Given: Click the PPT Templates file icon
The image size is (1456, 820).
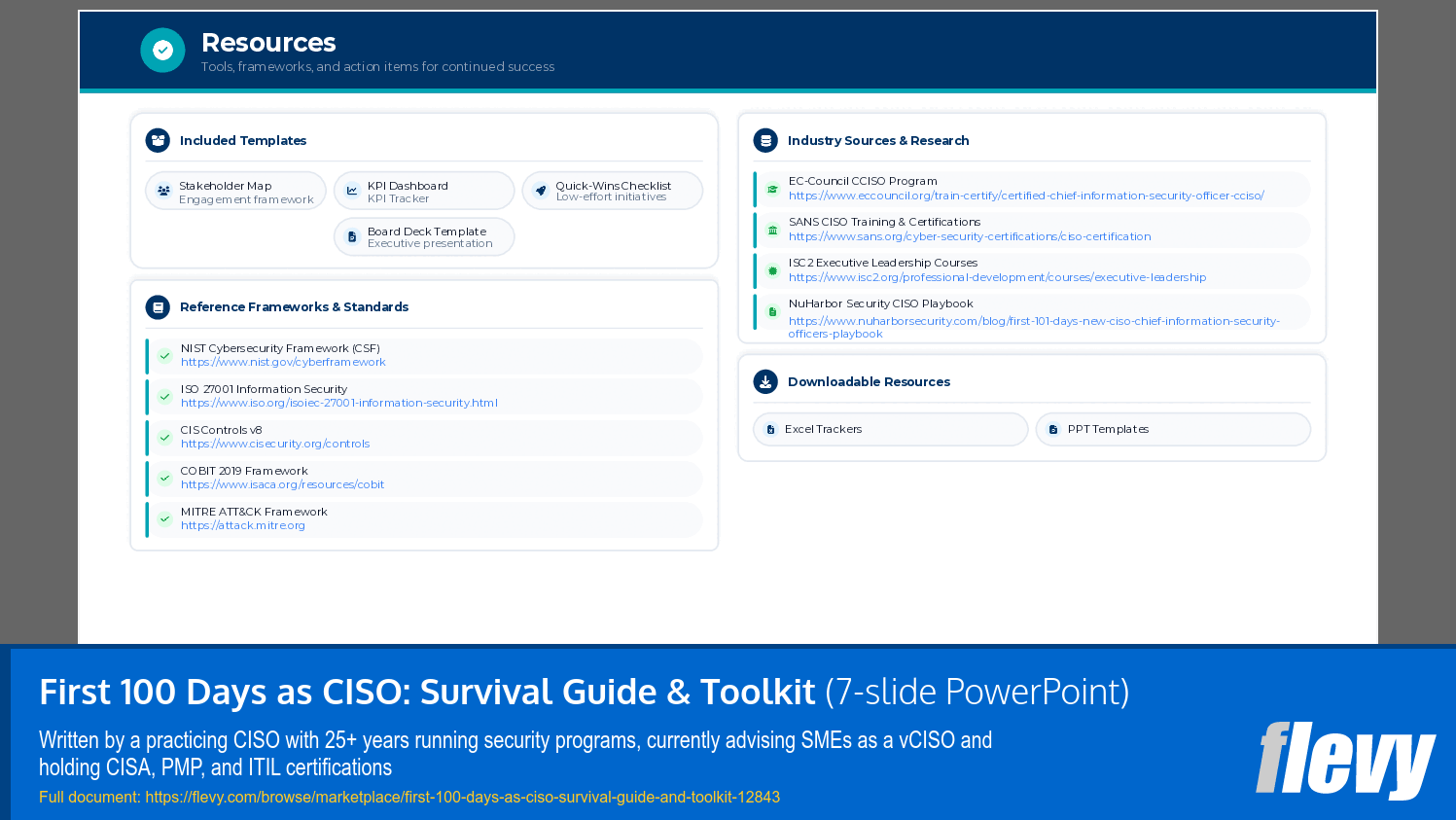Looking at the screenshot, I should 1053,429.
